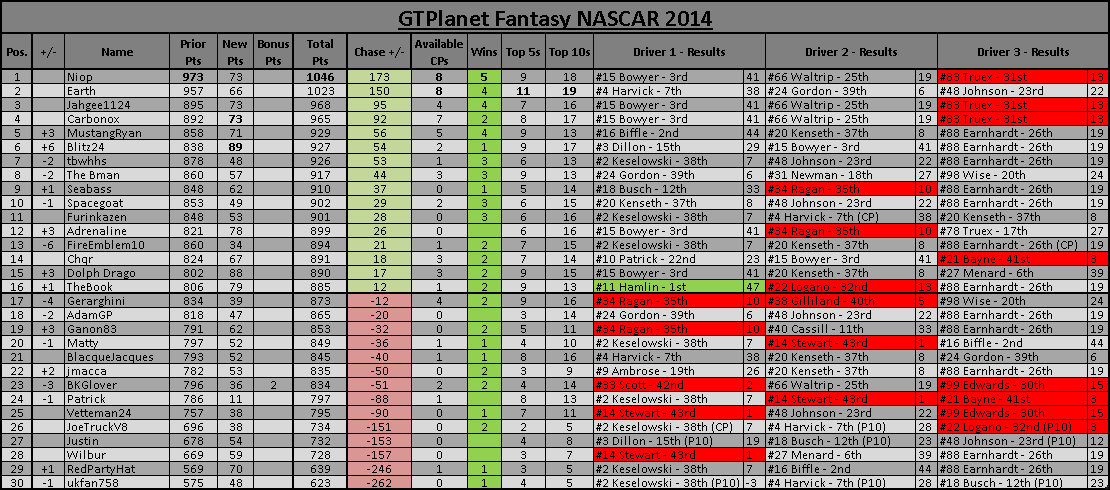Click the name 'ukfan758'
The width and height of the screenshot is (1110, 490).
(117, 483)
